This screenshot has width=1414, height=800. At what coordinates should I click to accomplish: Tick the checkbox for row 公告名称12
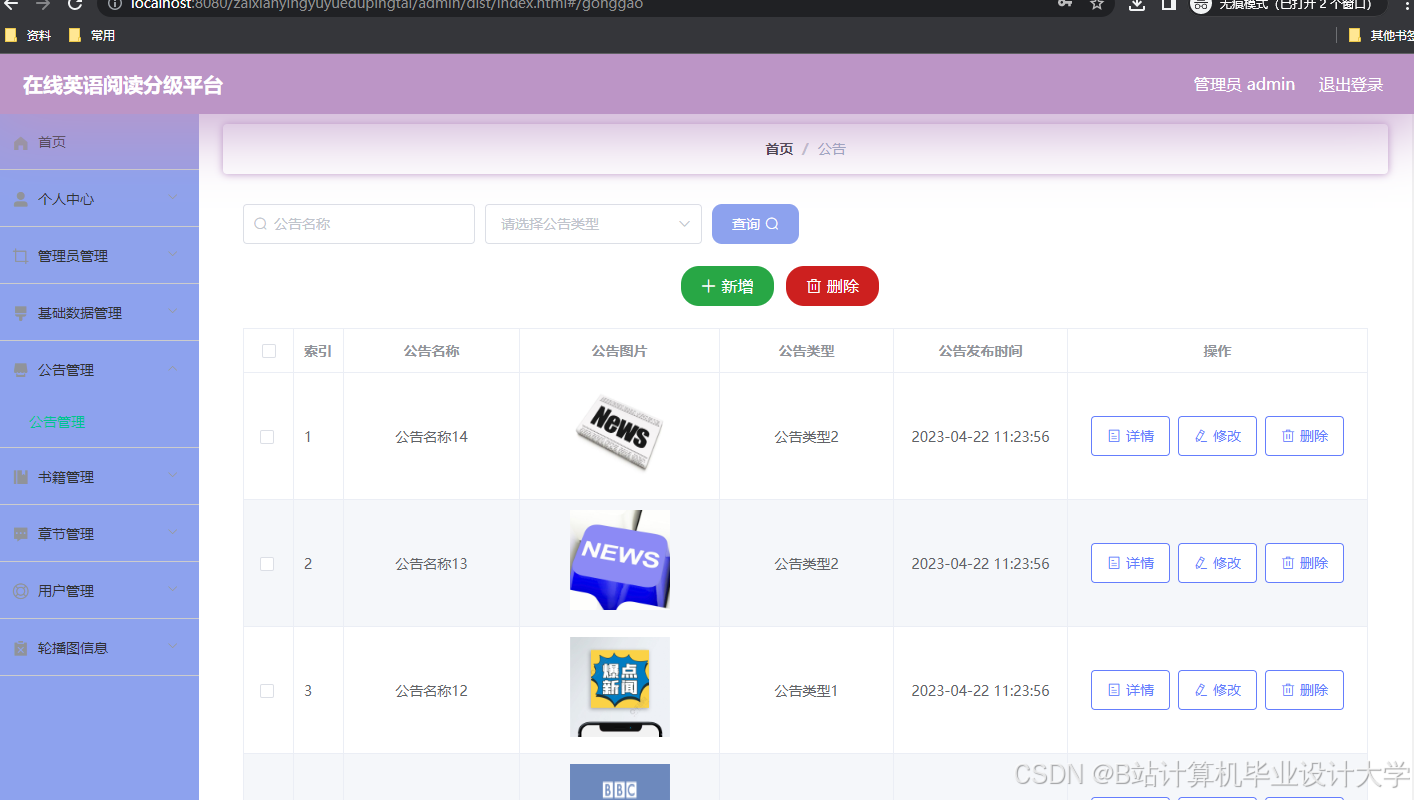(267, 691)
